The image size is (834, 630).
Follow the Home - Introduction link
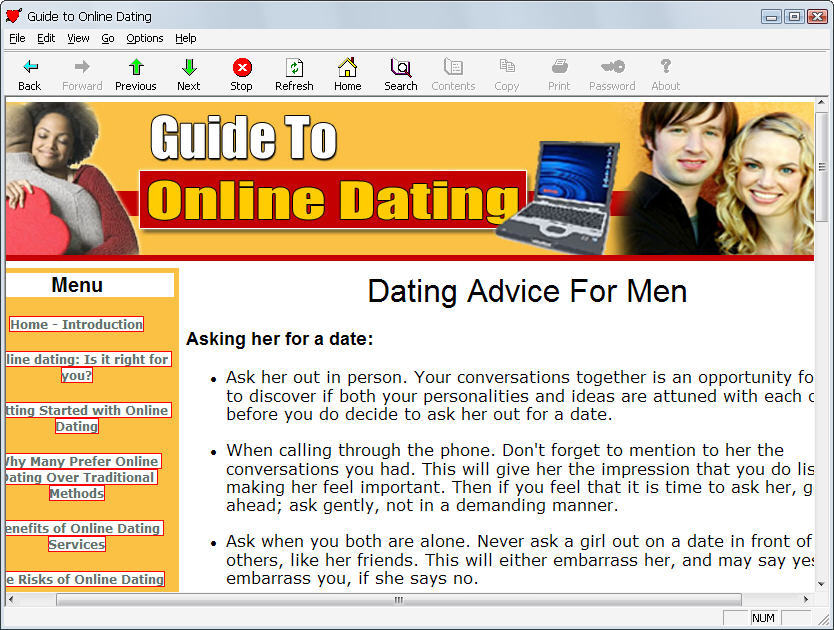77,324
